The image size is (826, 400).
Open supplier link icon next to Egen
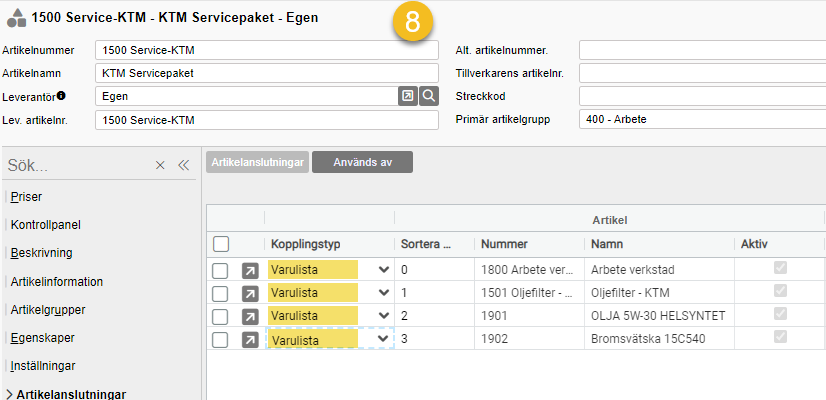click(408, 96)
